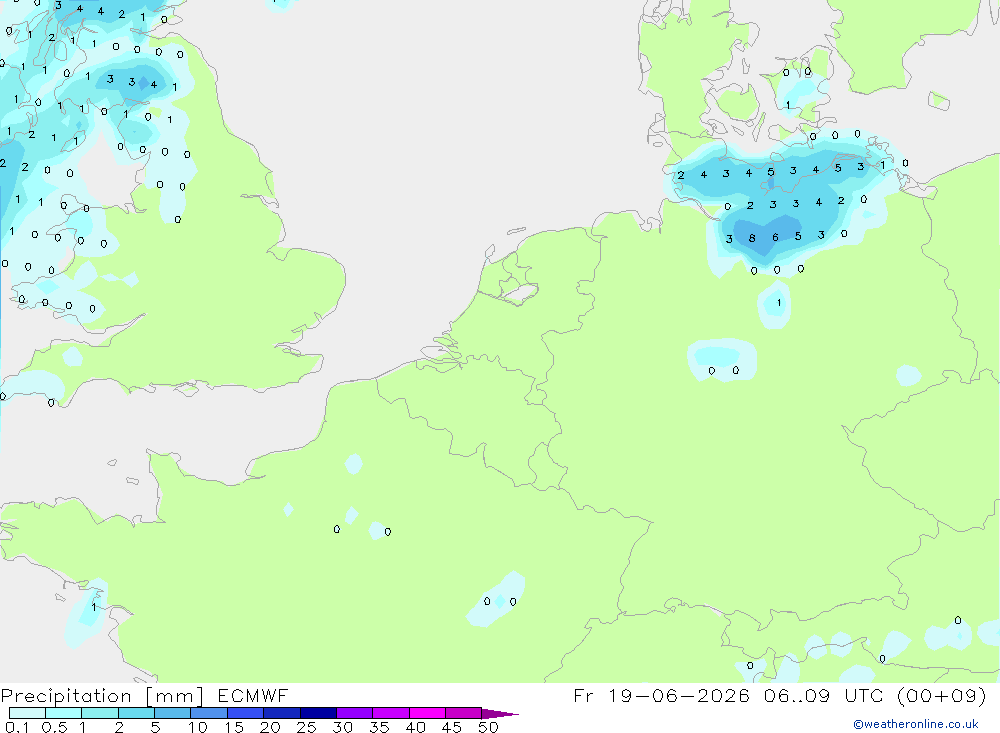Screen dimensions: 1000x733
Task: Click legend label '50'
Action: click(x=489, y=727)
